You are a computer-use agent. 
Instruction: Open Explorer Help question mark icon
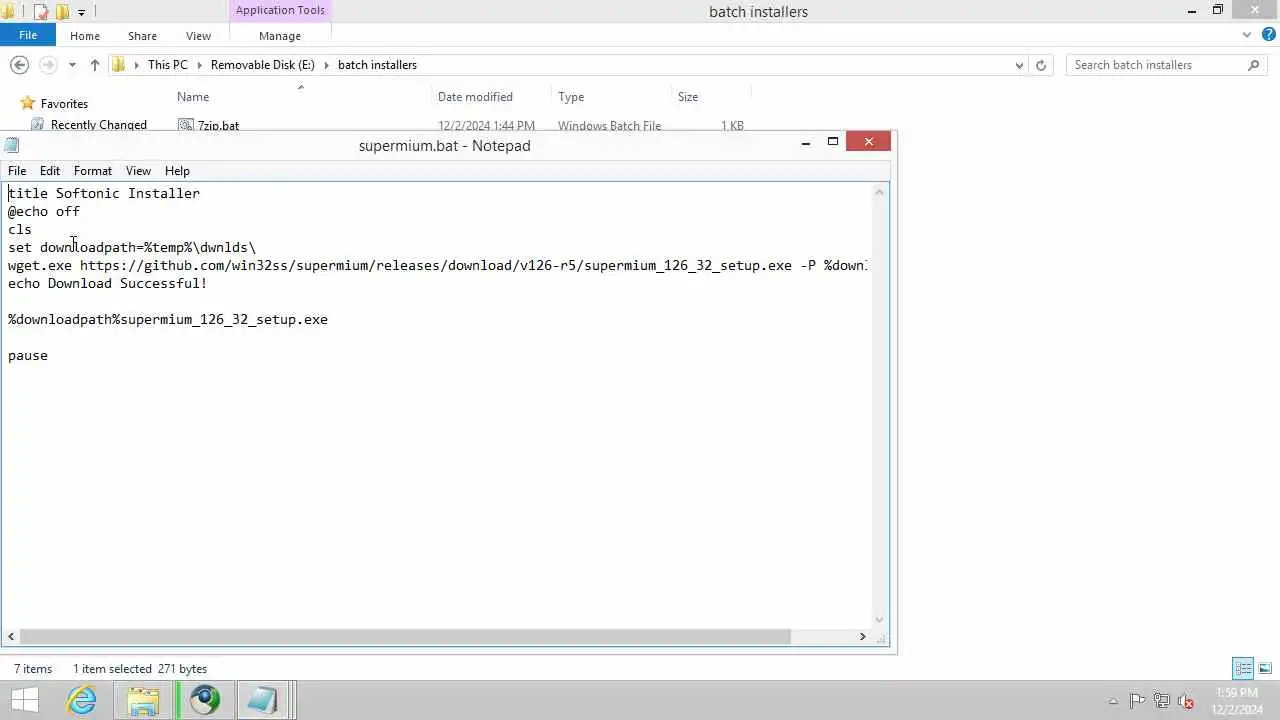tap(1268, 35)
